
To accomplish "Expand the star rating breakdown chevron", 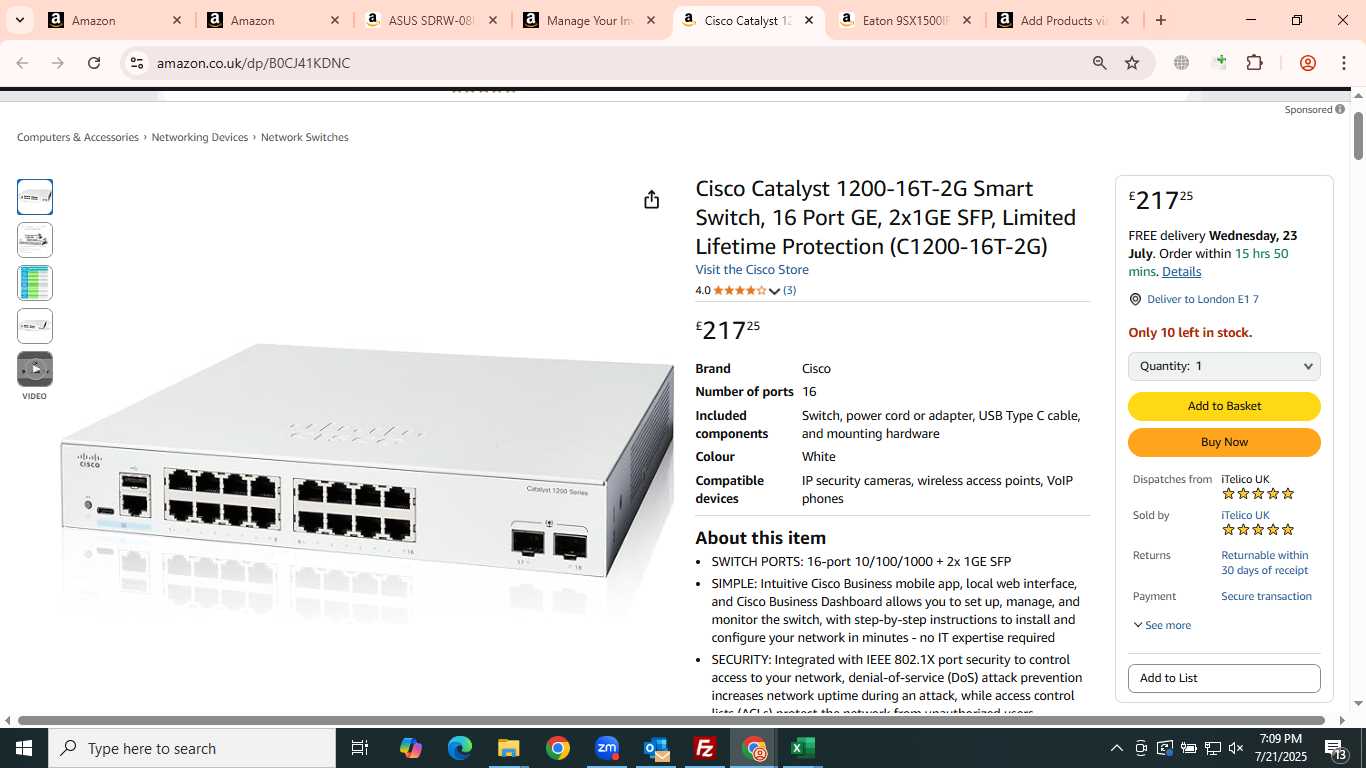I will tap(774, 291).
